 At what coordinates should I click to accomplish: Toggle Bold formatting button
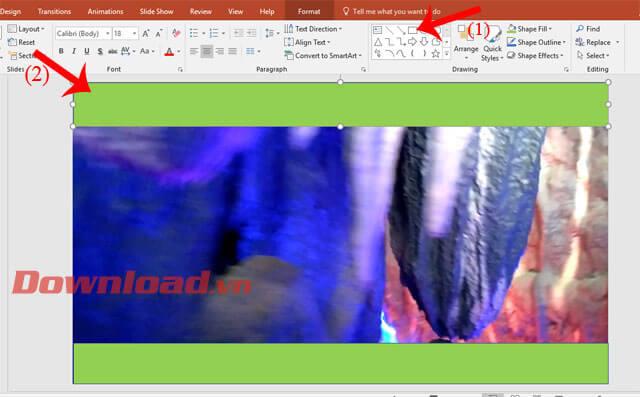pyautogui.click(x=61, y=51)
